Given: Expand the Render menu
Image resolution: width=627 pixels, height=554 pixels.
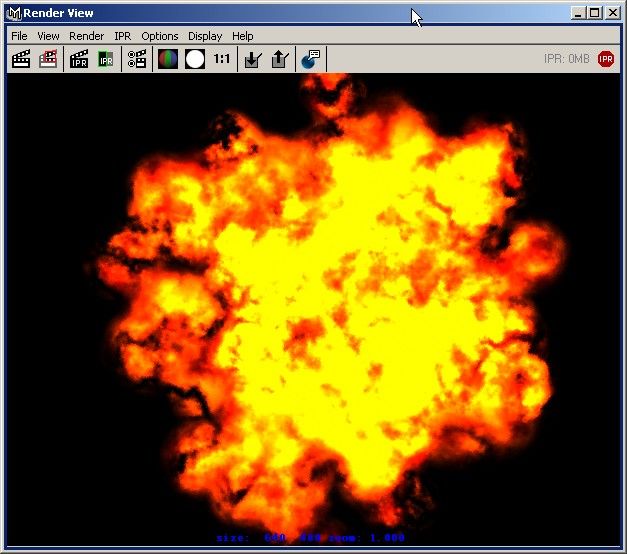Looking at the screenshot, I should pyautogui.click(x=86, y=36).
